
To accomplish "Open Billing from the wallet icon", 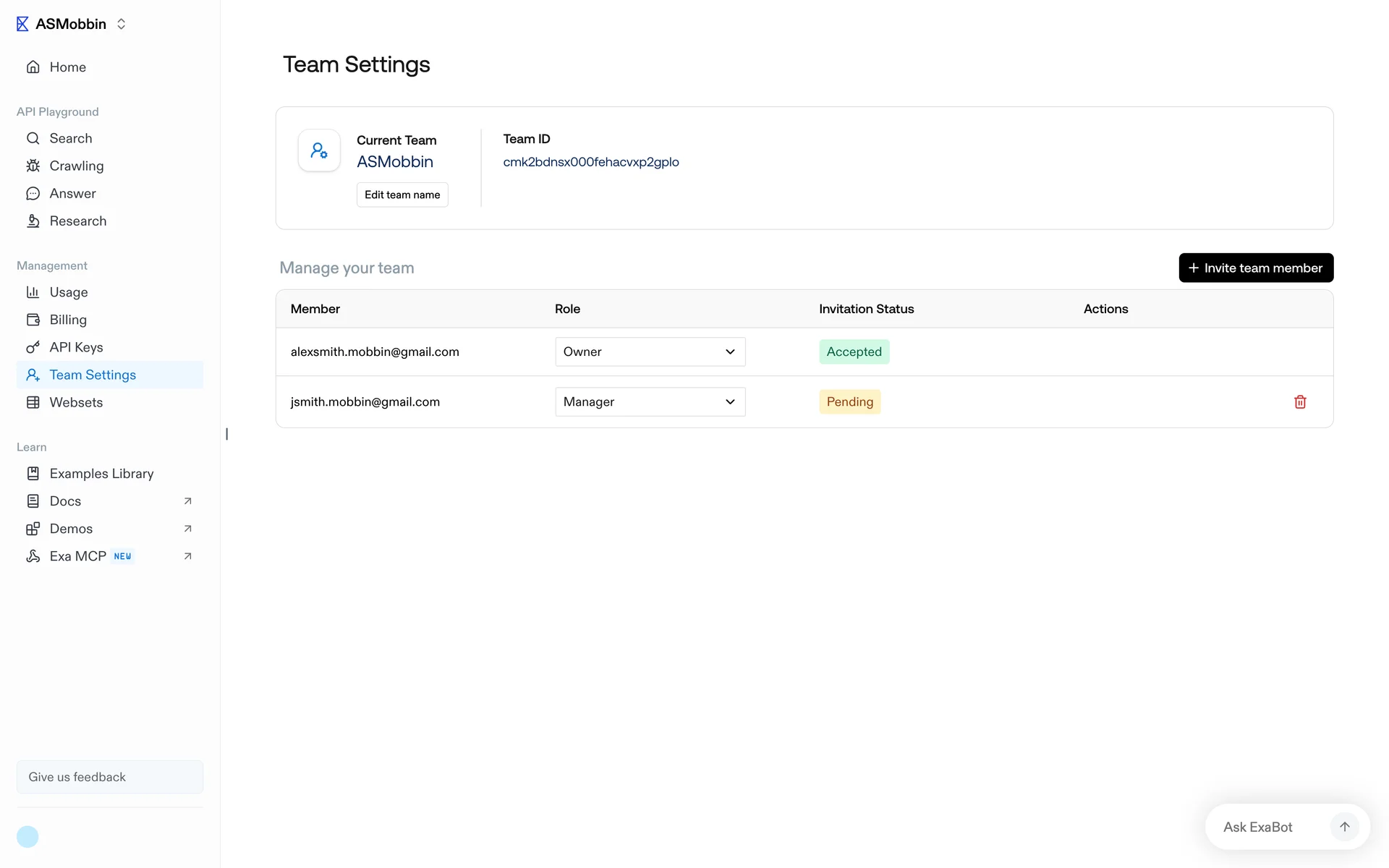I will (x=33, y=320).
